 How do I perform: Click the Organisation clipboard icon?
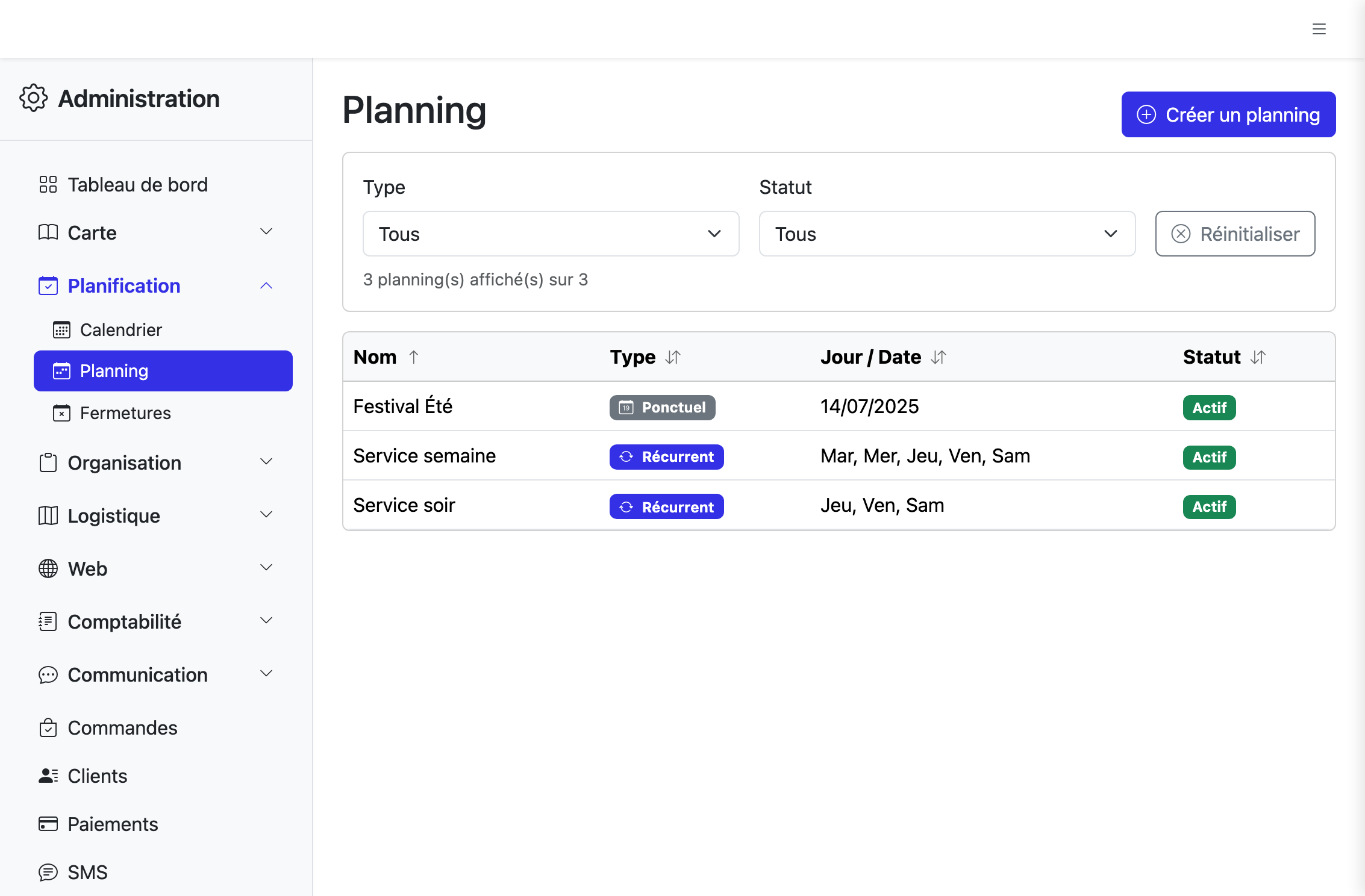(48, 462)
